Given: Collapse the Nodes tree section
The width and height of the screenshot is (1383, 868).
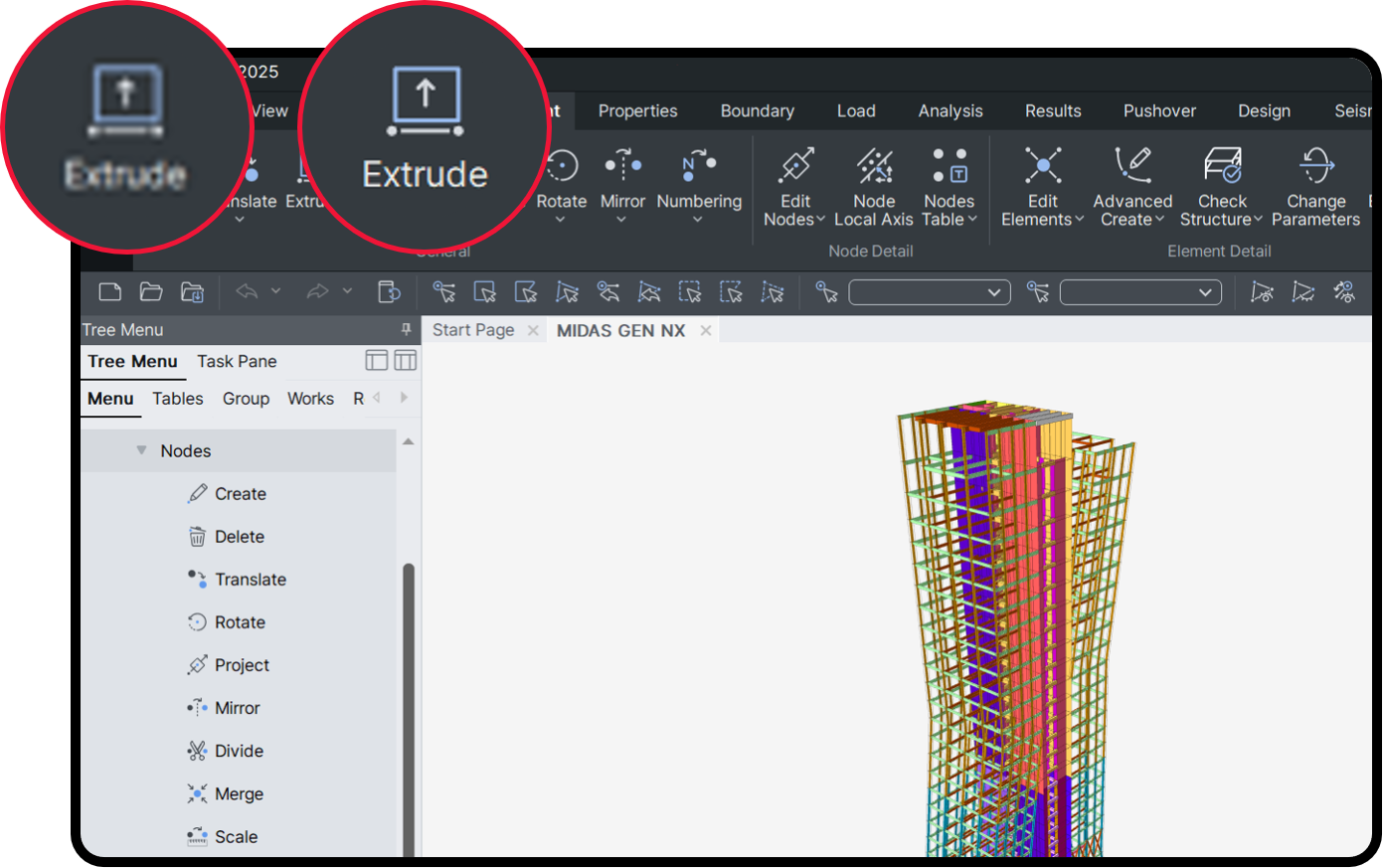Looking at the screenshot, I should click(x=141, y=450).
